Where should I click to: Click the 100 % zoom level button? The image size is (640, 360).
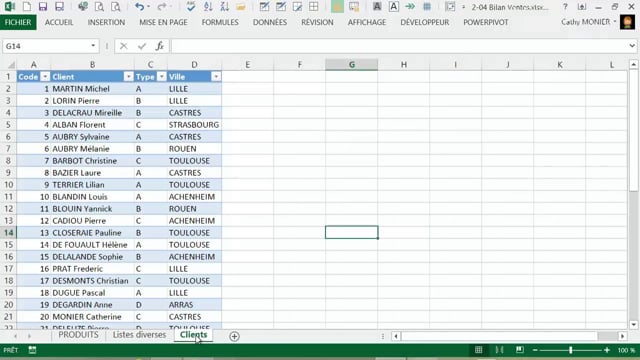[626, 350]
